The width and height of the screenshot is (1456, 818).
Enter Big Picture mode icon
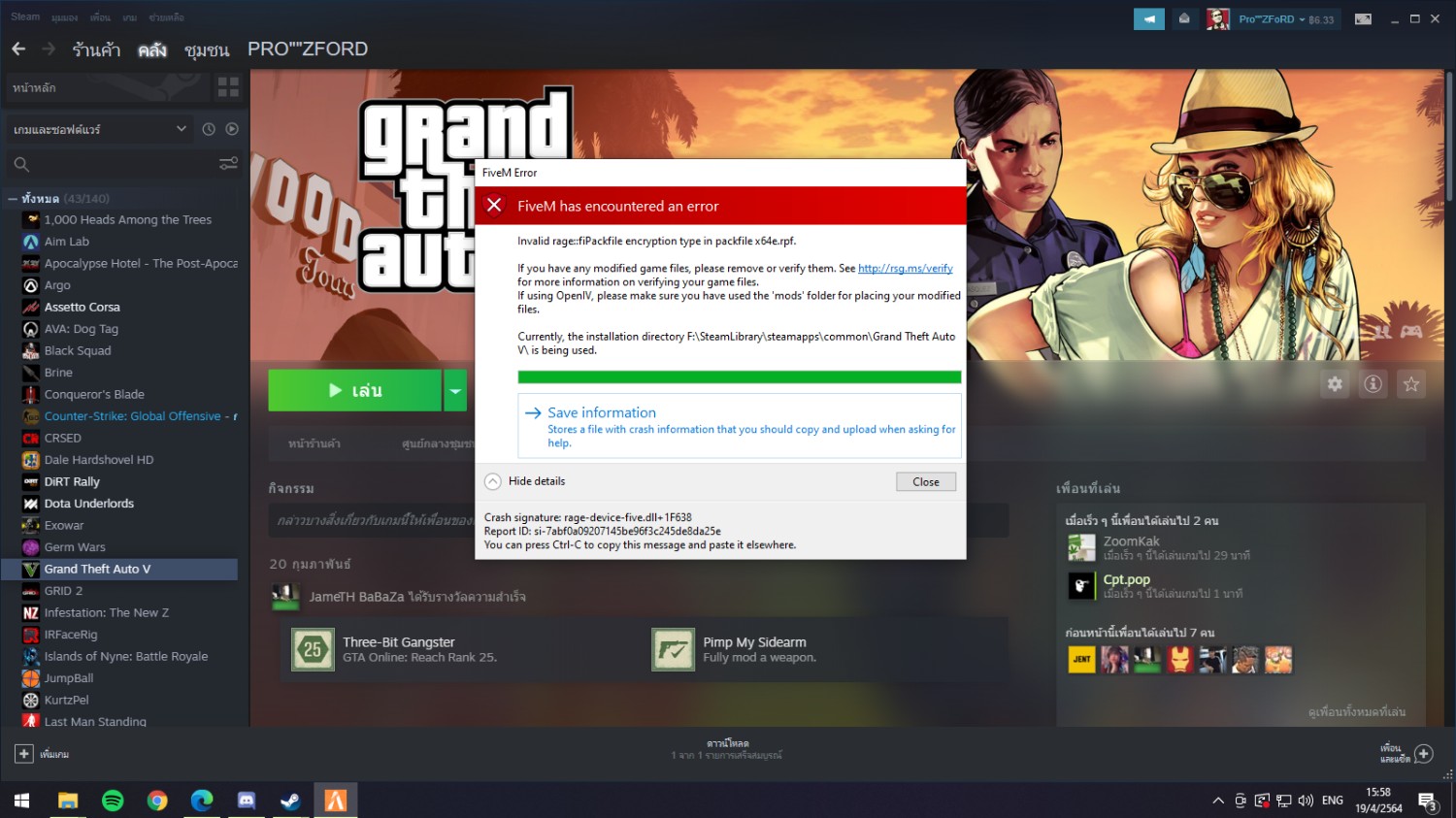coord(1363,18)
